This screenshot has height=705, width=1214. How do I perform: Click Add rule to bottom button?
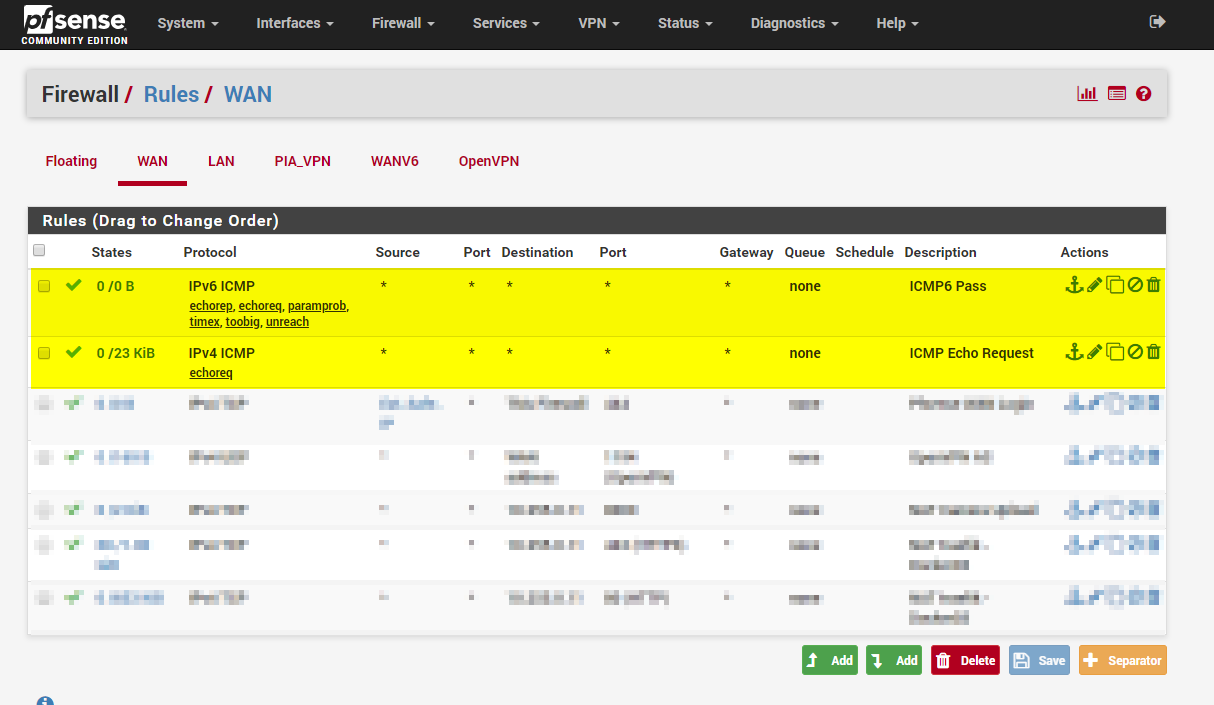(x=894, y=660)
